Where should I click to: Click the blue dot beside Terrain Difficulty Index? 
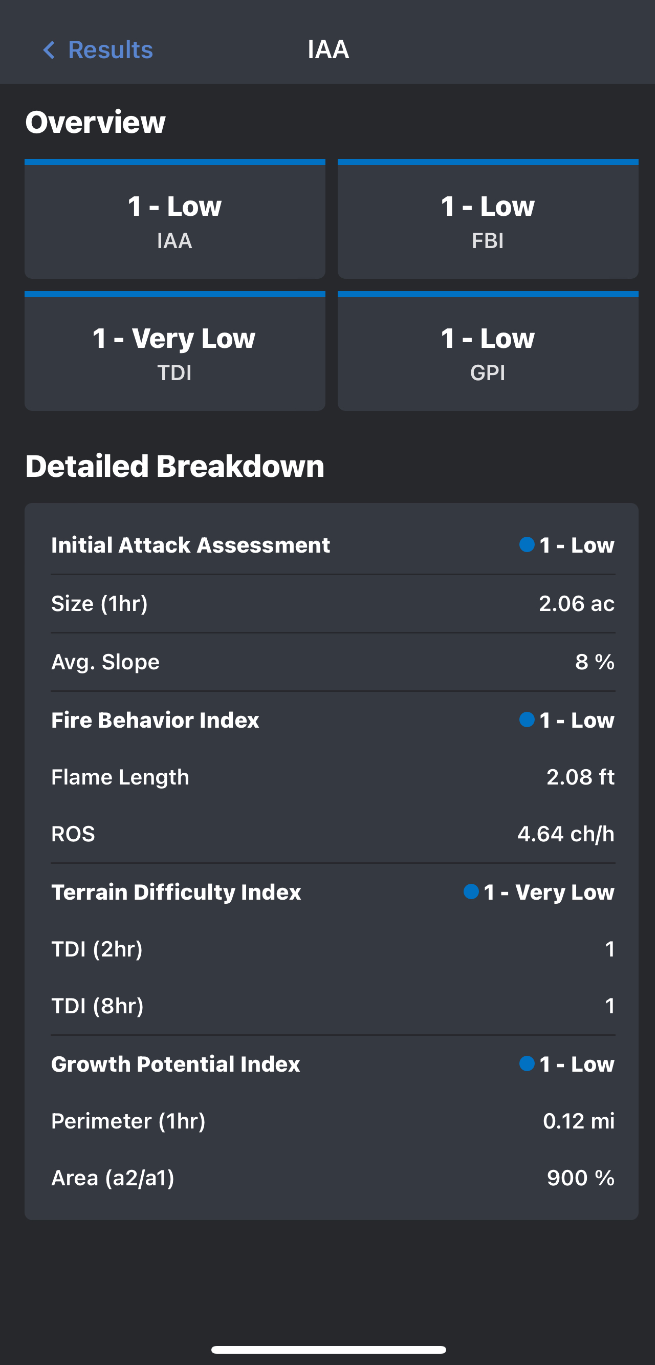(x=471, y=892)
